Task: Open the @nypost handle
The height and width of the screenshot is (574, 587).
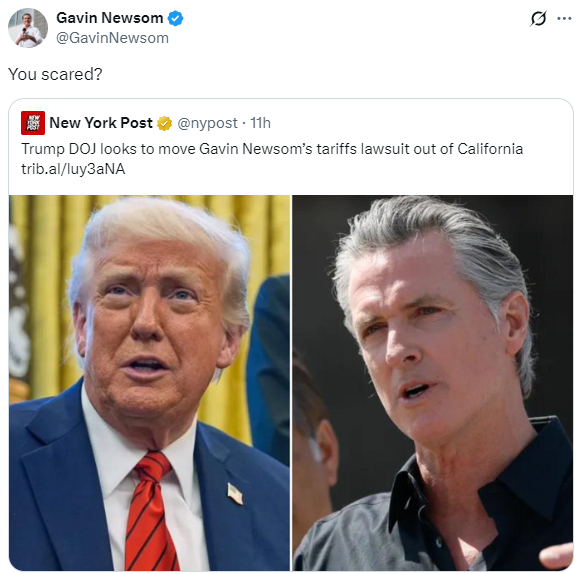Action: 207,123
